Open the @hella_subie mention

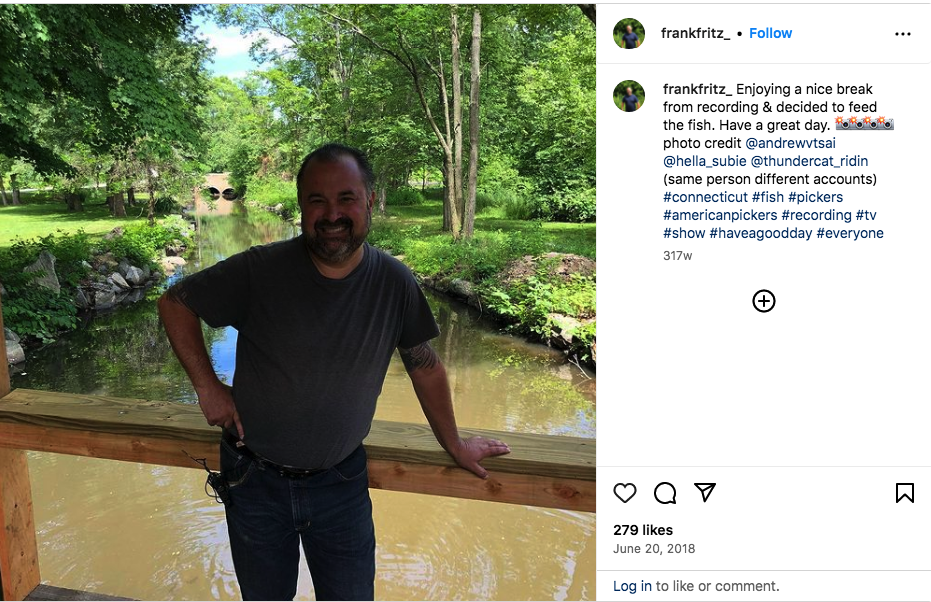tap(704, 161)
